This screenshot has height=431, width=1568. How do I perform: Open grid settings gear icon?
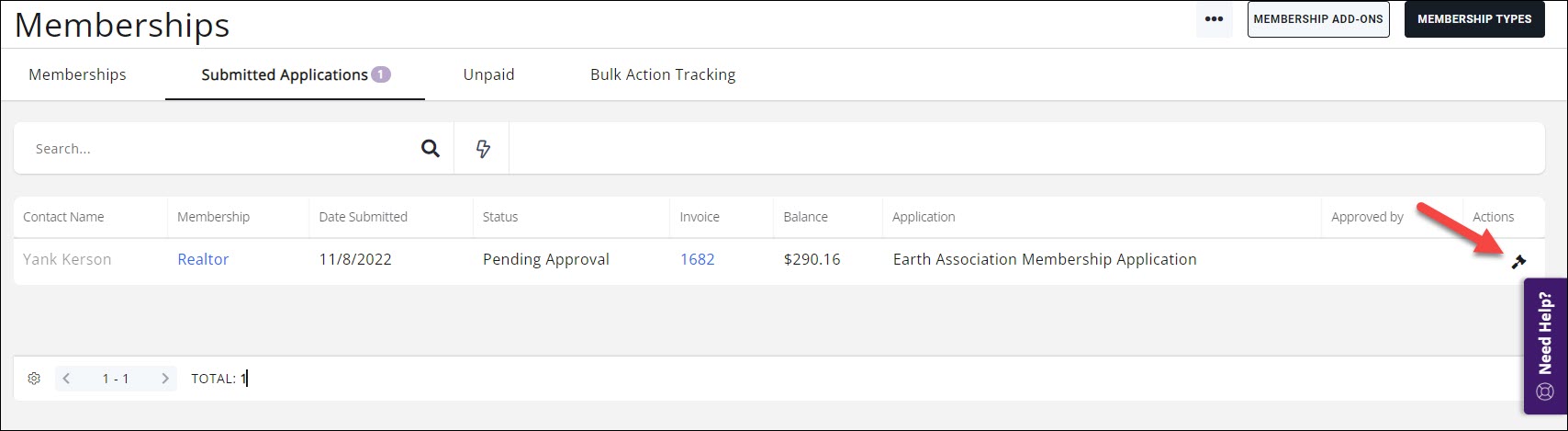click(34, 379)
